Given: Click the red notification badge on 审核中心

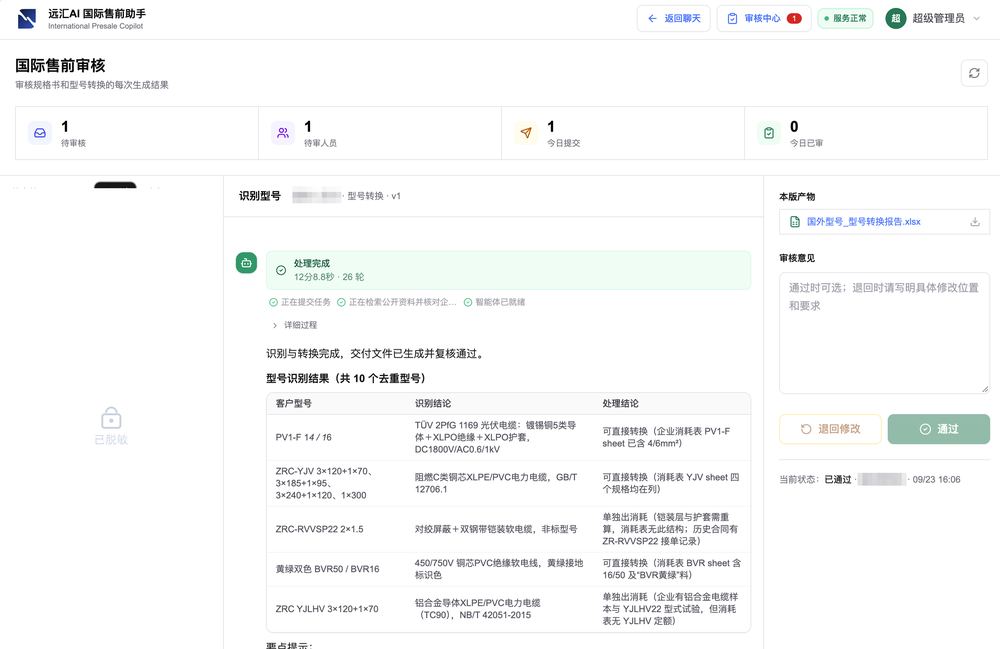Looking at the screenshot, I should pos(794,18).
